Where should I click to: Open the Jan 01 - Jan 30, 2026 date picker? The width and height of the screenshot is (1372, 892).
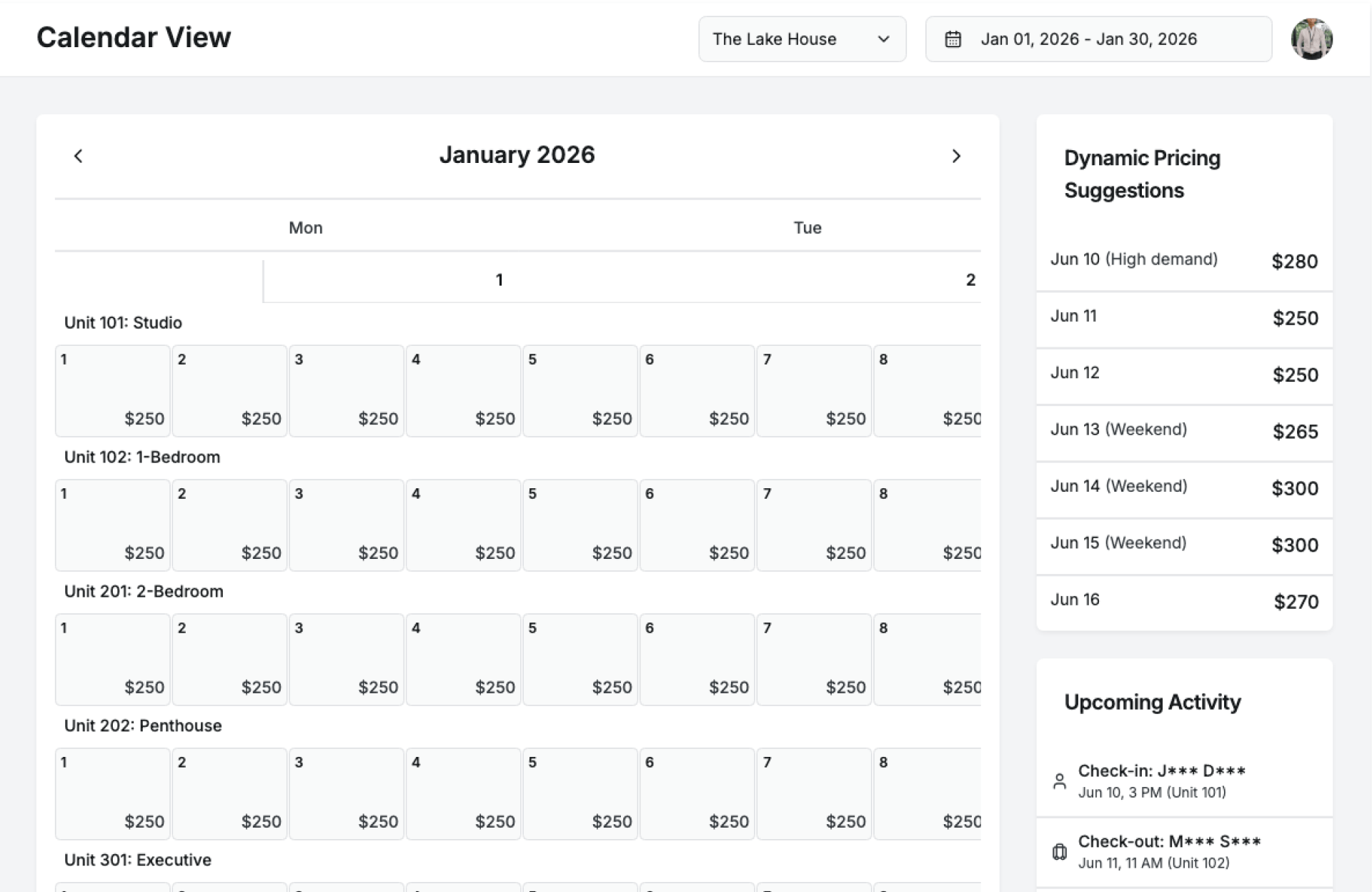tap(1098, 39)
